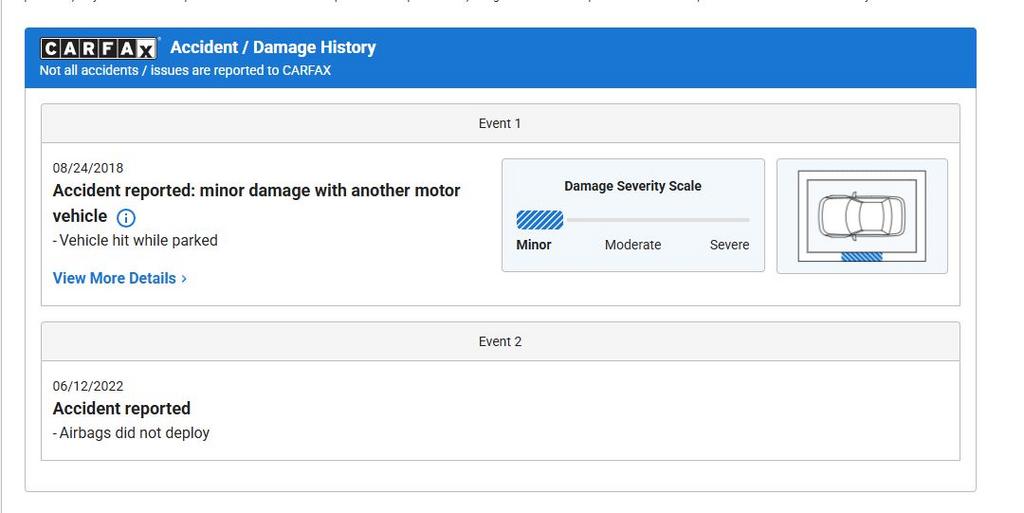Click the 'Damage Severity Scale' title

(633, 186)
